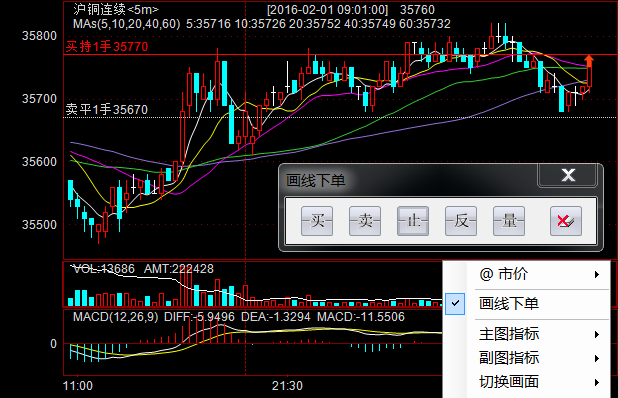Image resolution: width=619 pixels, height=398 pixels.
Task: Click the 21:30 time axis marker
Action: pyautogui.click(x=287, y=385)
